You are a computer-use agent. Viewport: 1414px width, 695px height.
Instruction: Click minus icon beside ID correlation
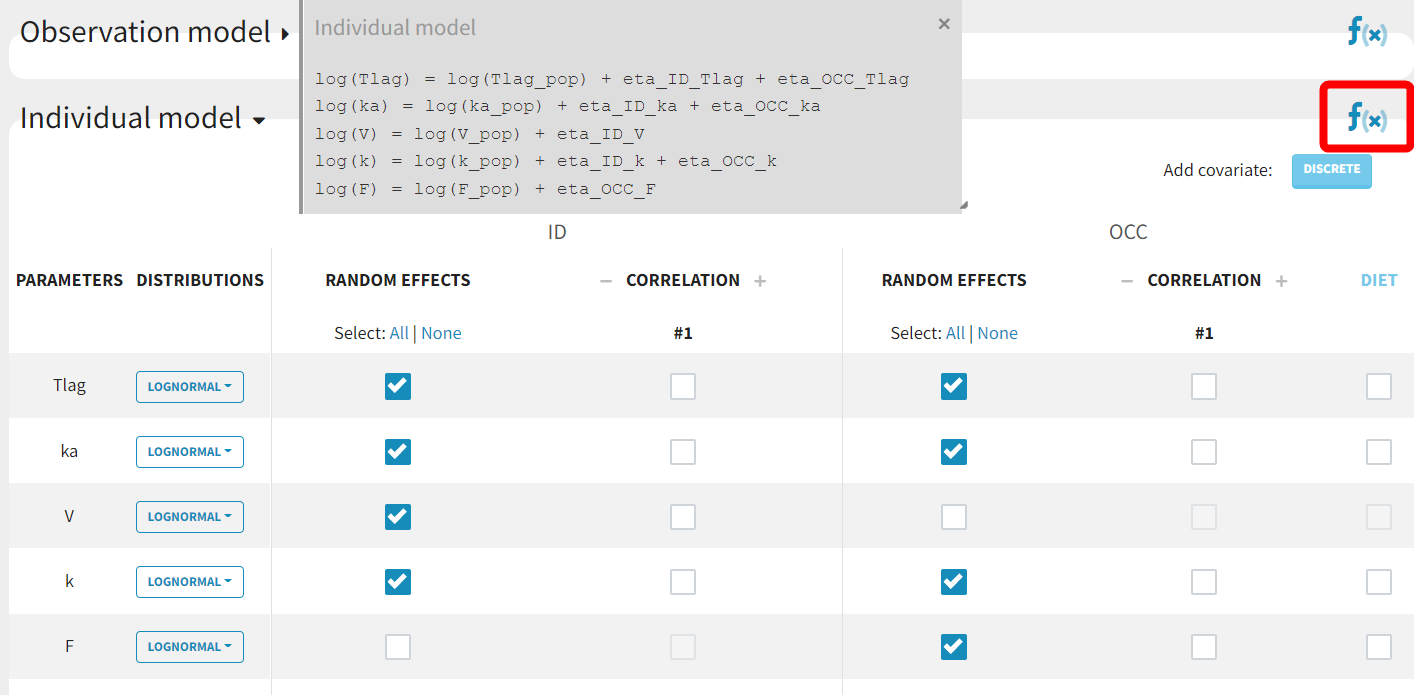tap(605, 281)
